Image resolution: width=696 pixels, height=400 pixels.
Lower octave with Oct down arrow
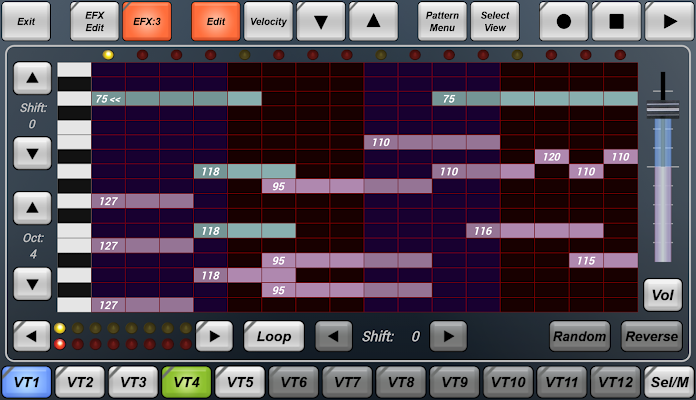point(32,284)
